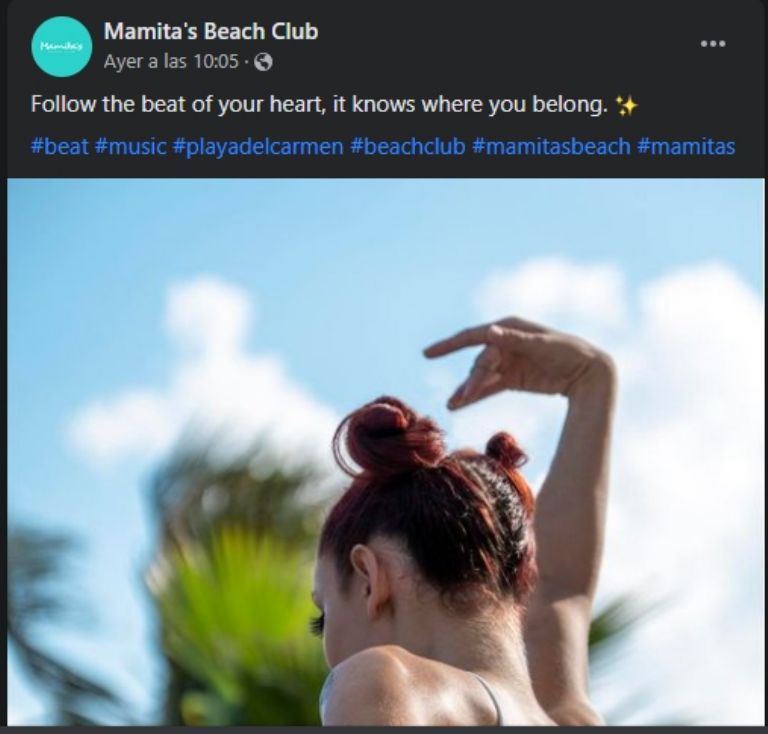768x734 pixels.
Task: Visit the Mamita's Beach Club page name
Action: (x=211, y=32)
